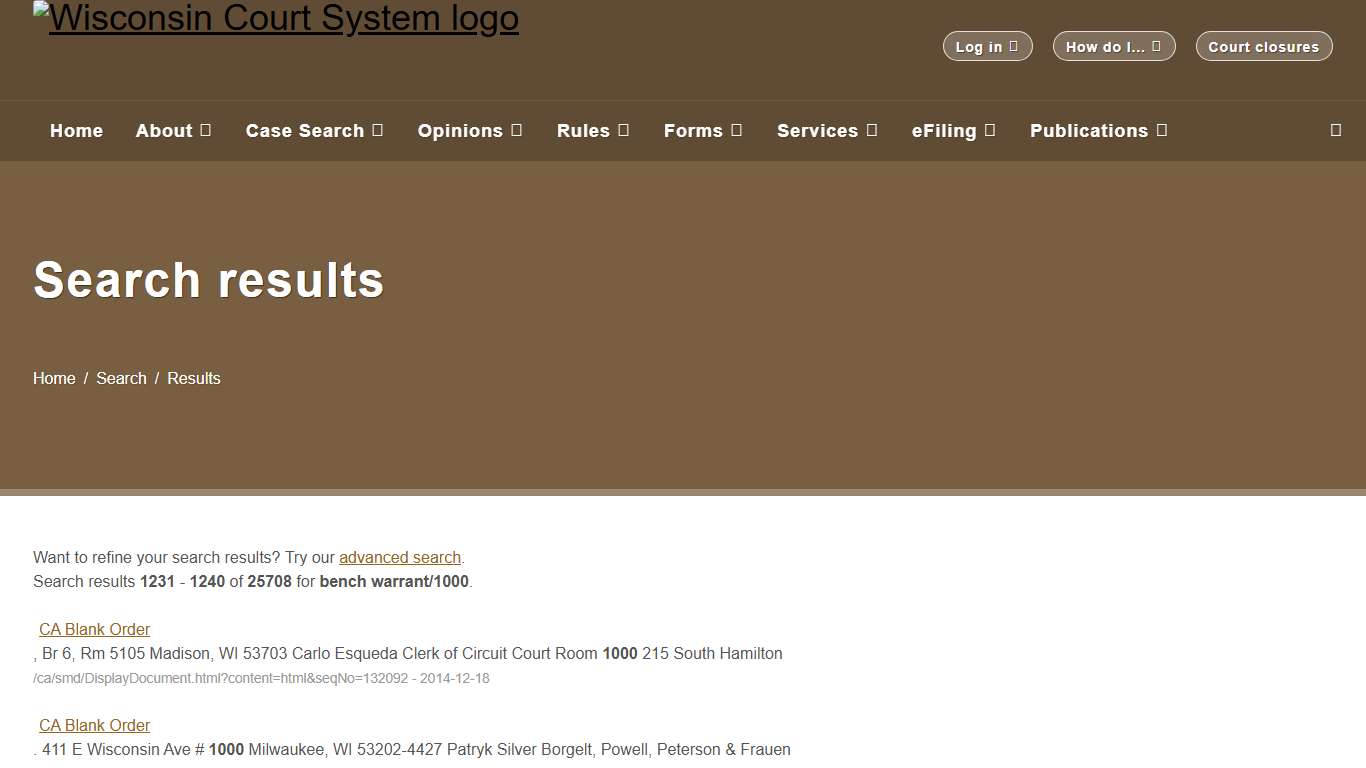The image size is (1366, 768).
Task: Select Search in the breadcrumb trail
Action: (x=121, y=378)
